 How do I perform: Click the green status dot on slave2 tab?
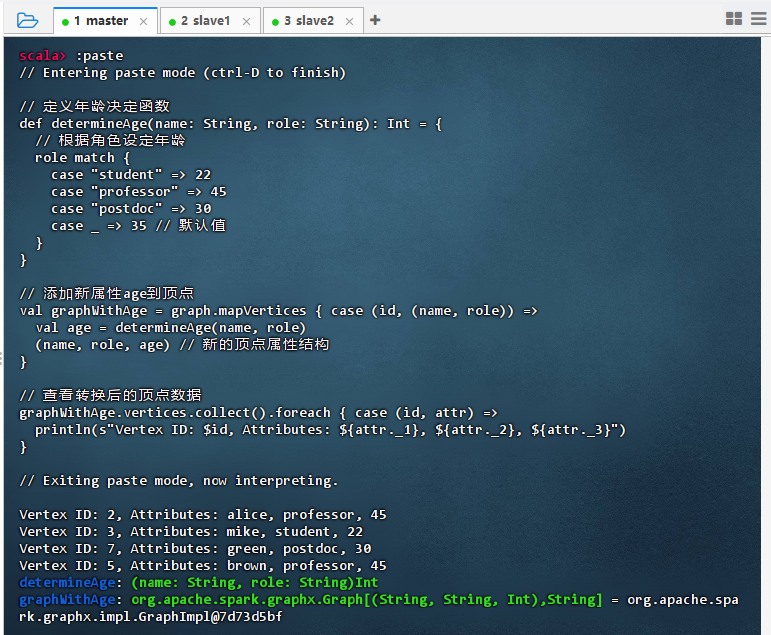click(275, 22)
